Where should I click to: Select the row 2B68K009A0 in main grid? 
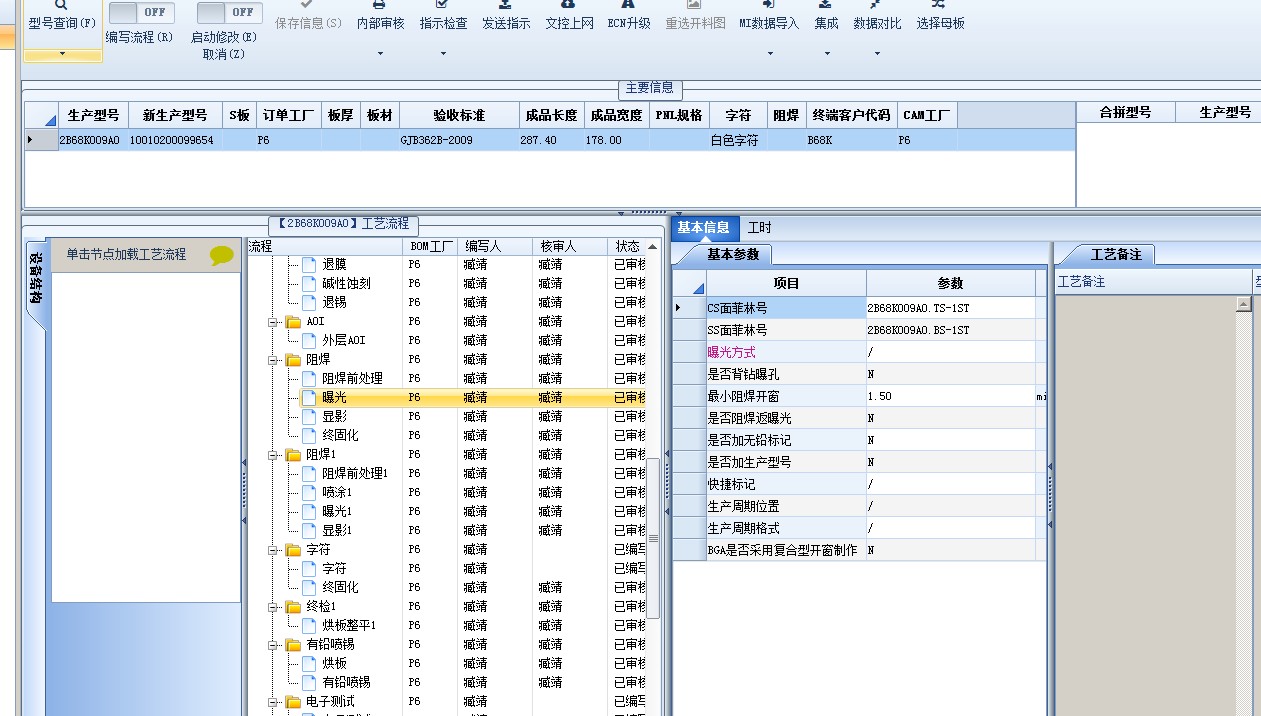548,141
